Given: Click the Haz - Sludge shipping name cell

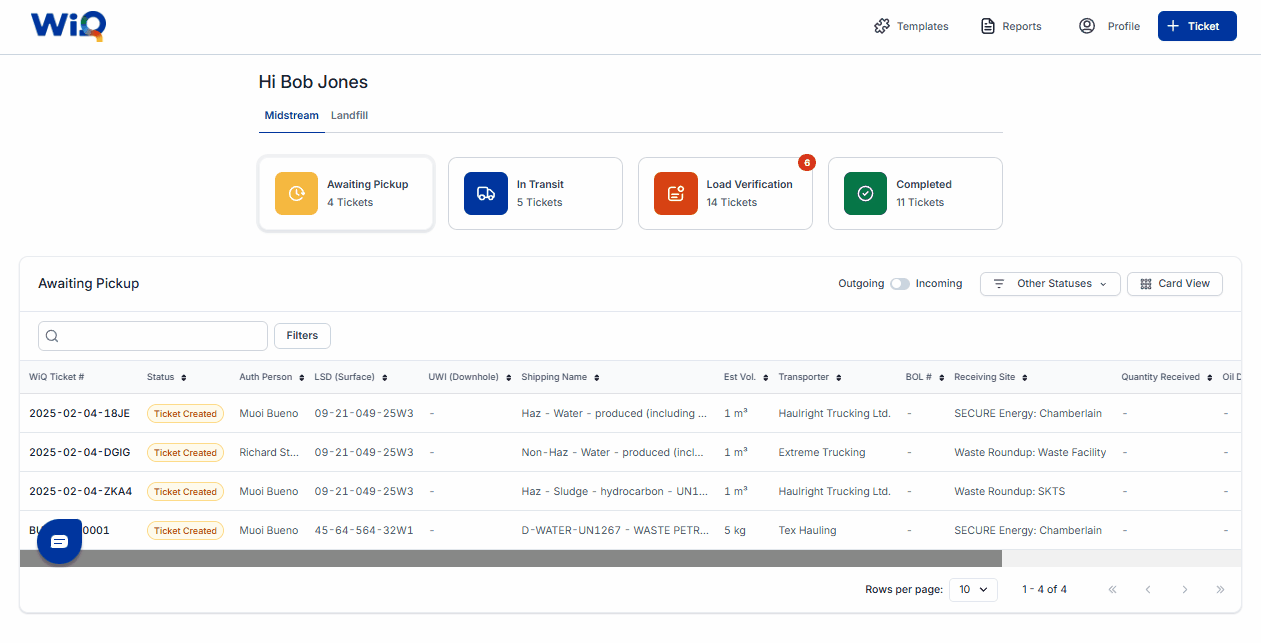Looking at the screenshot, I should click(x=614, y=491).
